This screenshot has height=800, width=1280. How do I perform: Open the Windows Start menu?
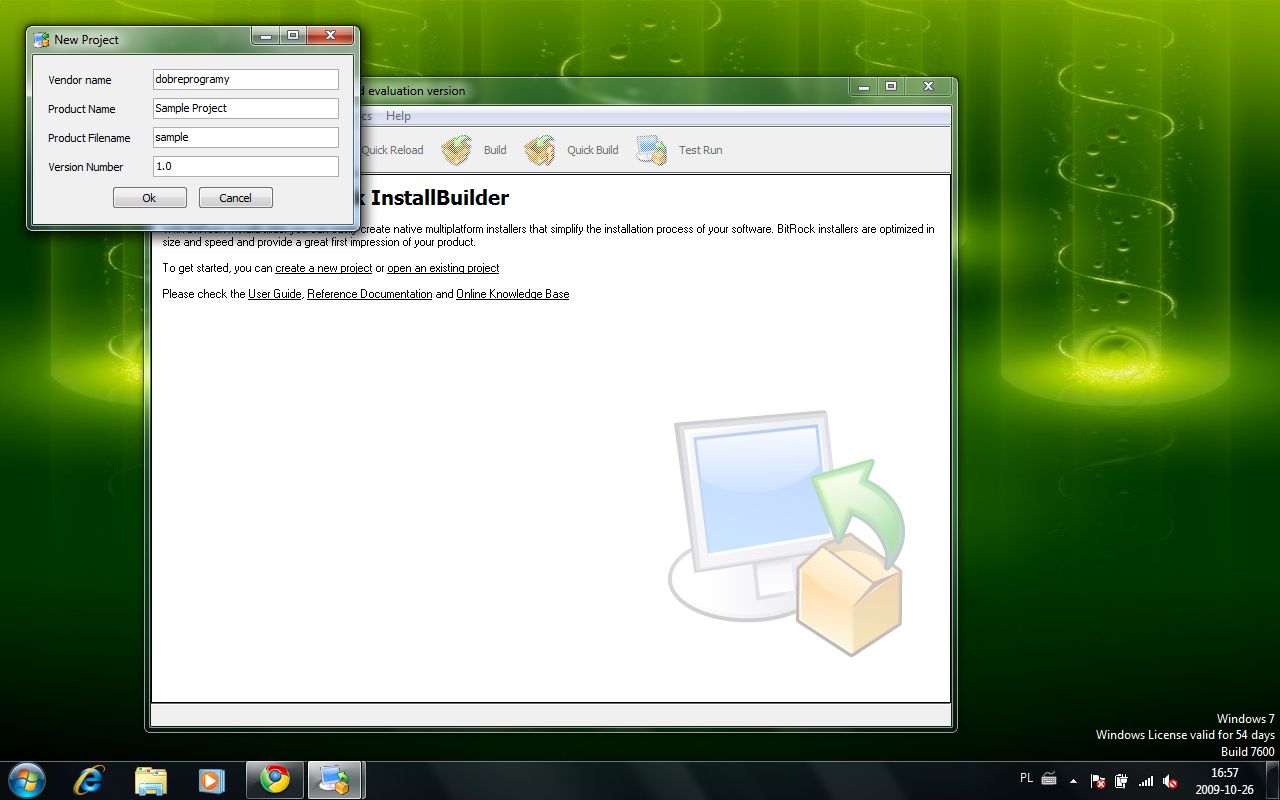point(27,779)
